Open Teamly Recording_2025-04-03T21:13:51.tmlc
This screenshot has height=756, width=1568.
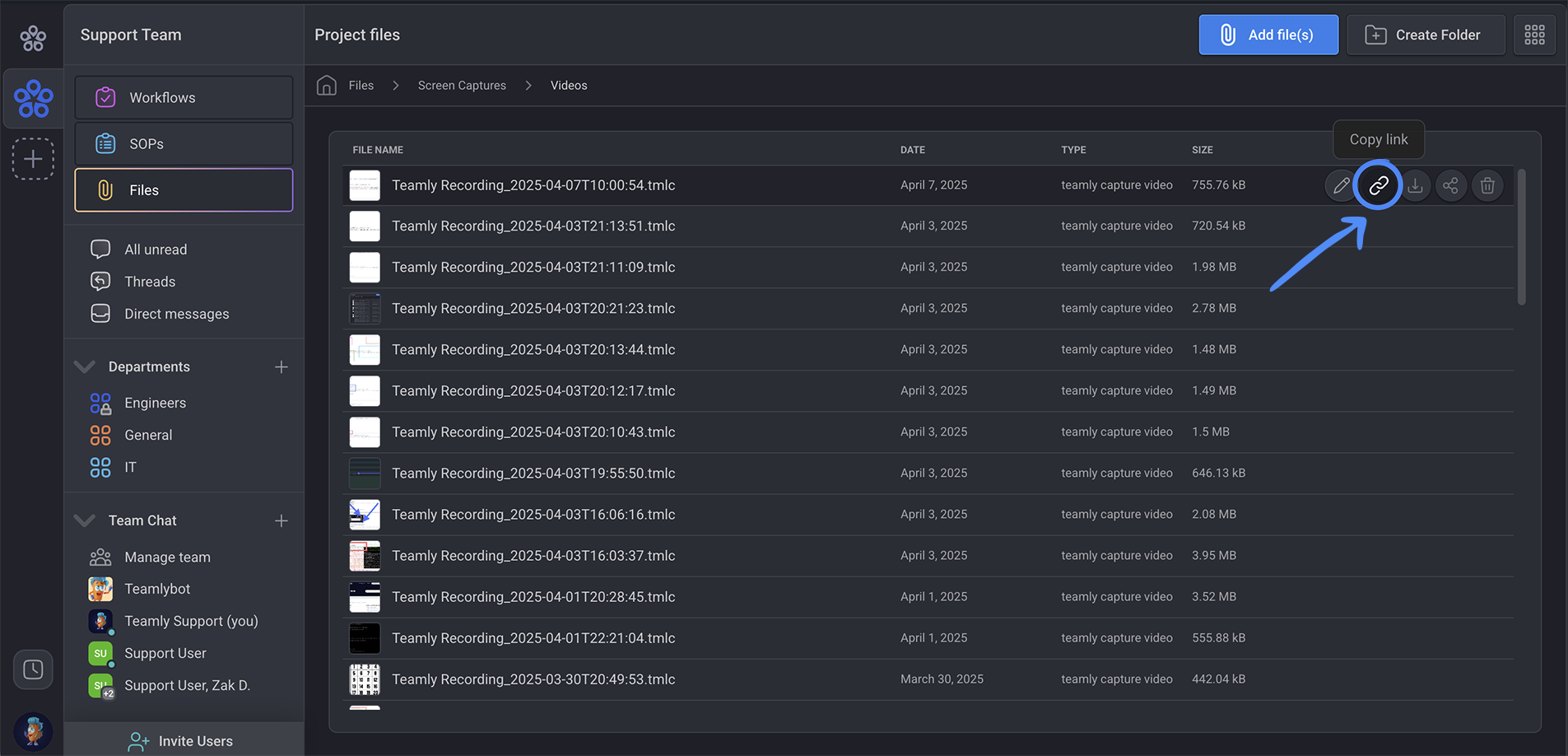point(533,226)
